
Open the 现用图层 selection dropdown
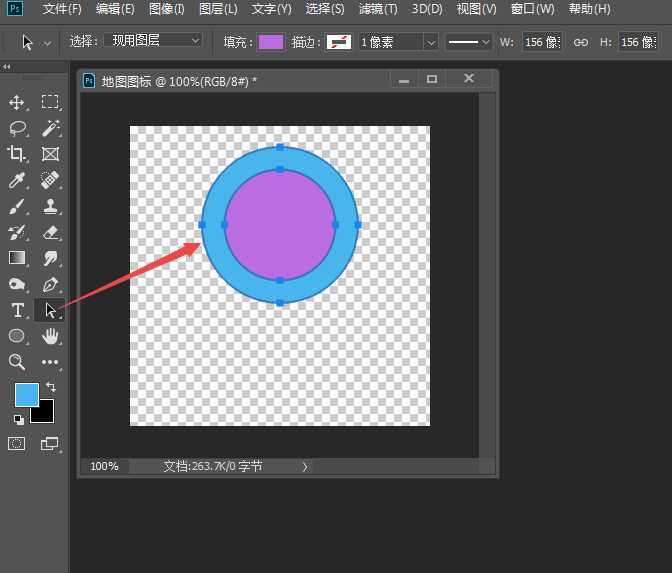[x=153, y=42]
